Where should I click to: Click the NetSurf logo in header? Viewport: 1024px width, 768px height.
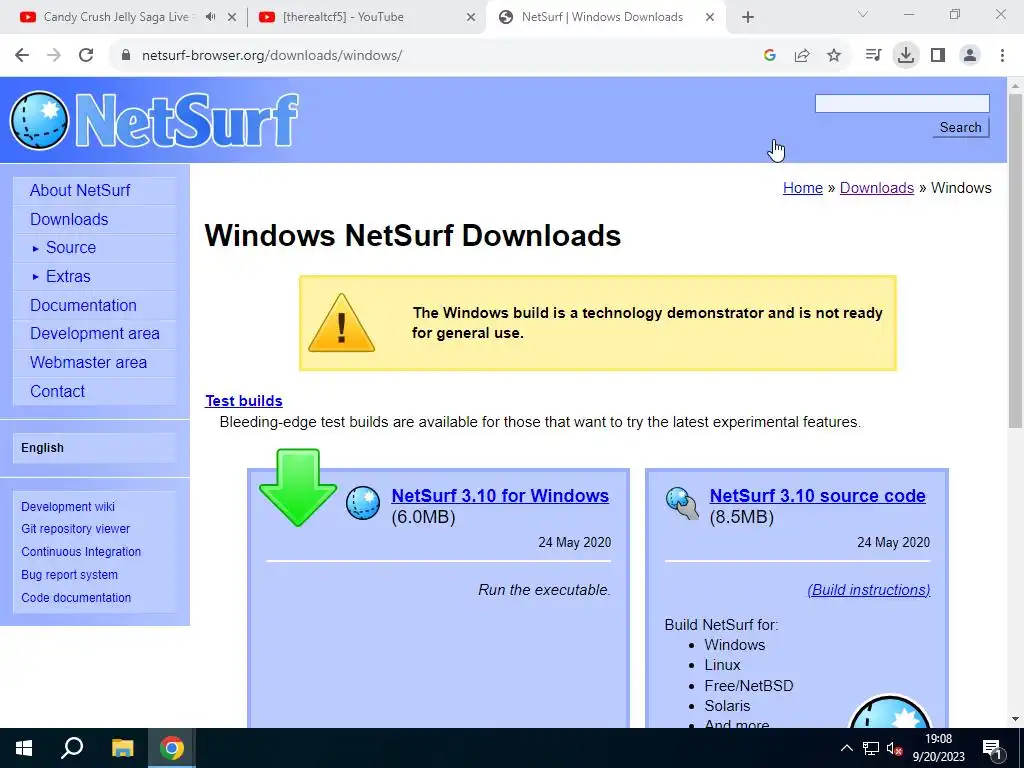[x=154, y=120]
